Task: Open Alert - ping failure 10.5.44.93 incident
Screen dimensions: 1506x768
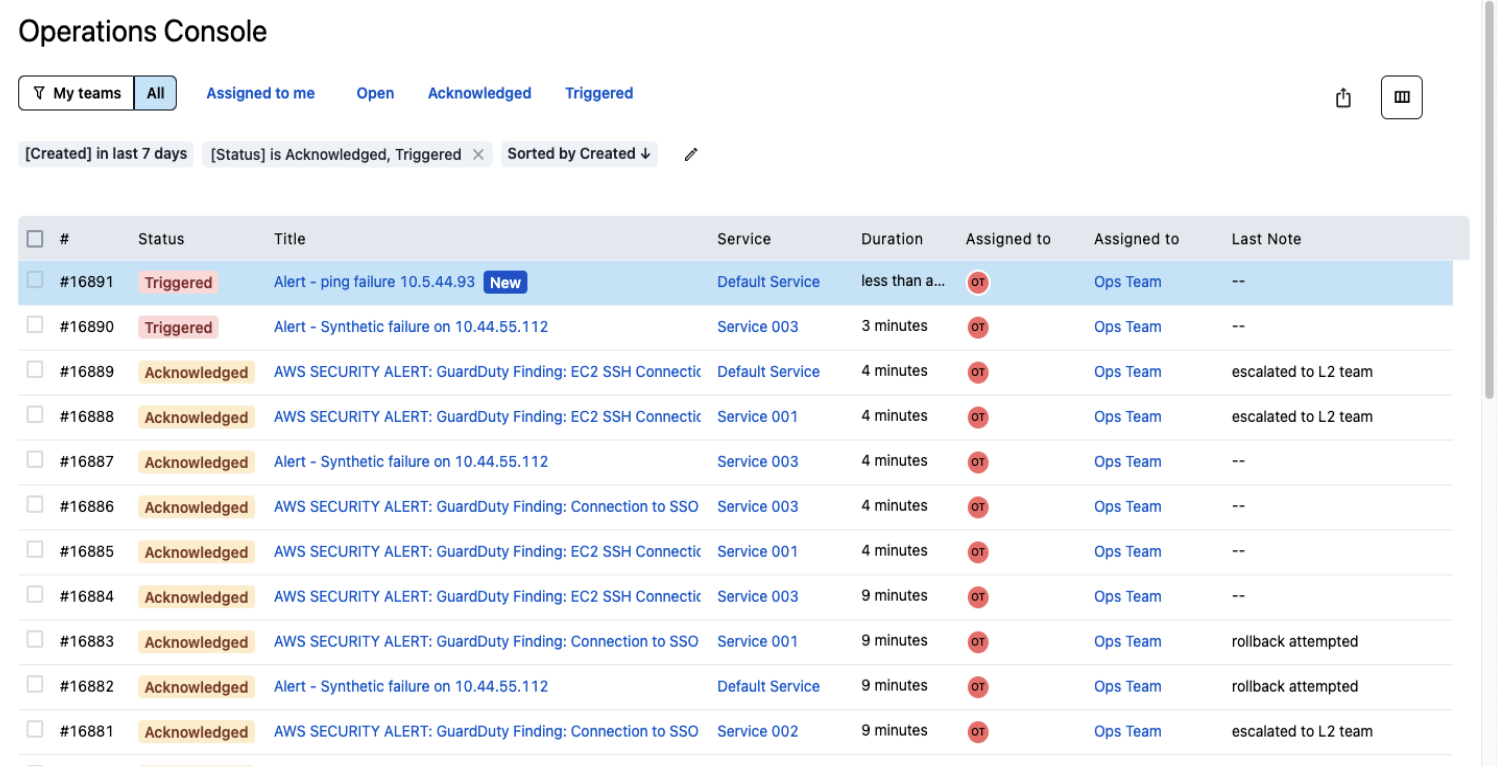Action: coord(374,282)
